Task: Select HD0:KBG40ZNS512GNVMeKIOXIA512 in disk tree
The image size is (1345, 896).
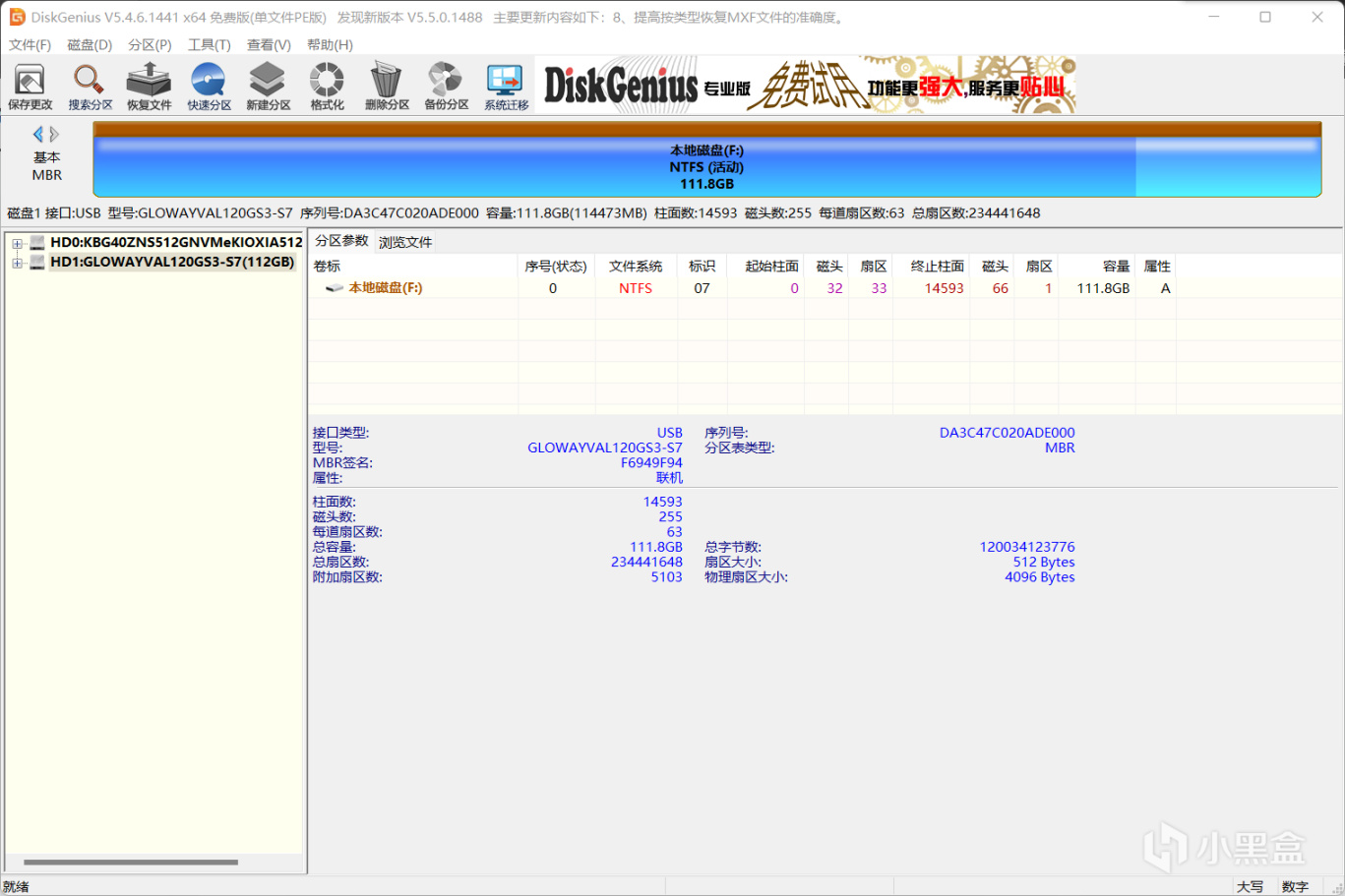Action: coord(176,242)
